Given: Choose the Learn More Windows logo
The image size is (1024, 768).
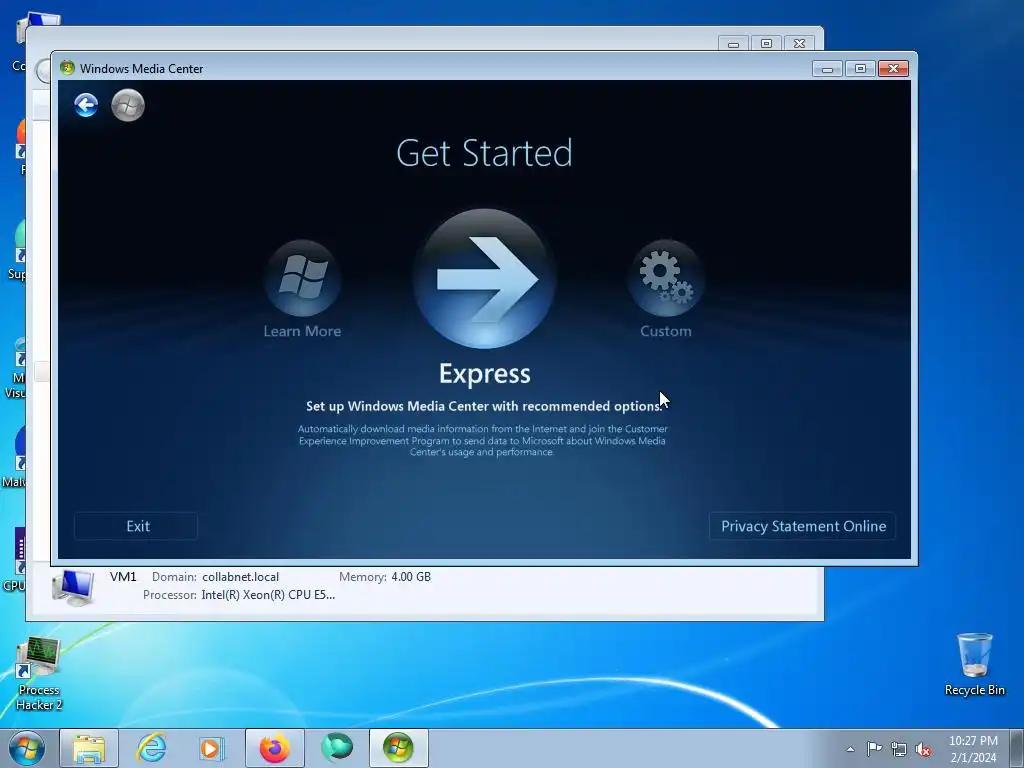Looking at the screenshot, I should (x=302, y=277).
